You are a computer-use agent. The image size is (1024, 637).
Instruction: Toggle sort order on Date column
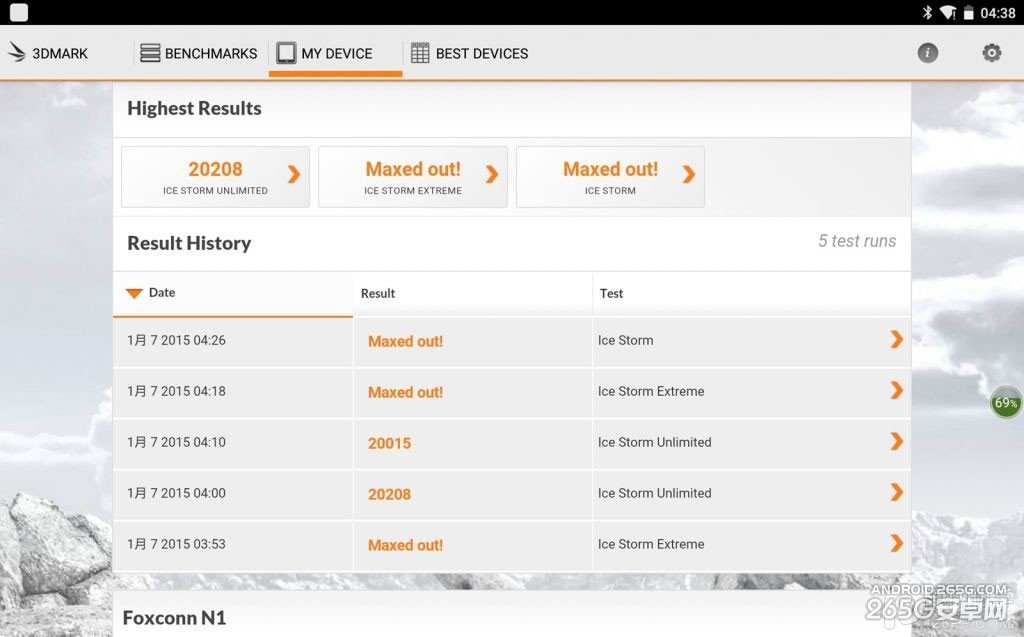(x=150, y=293)
